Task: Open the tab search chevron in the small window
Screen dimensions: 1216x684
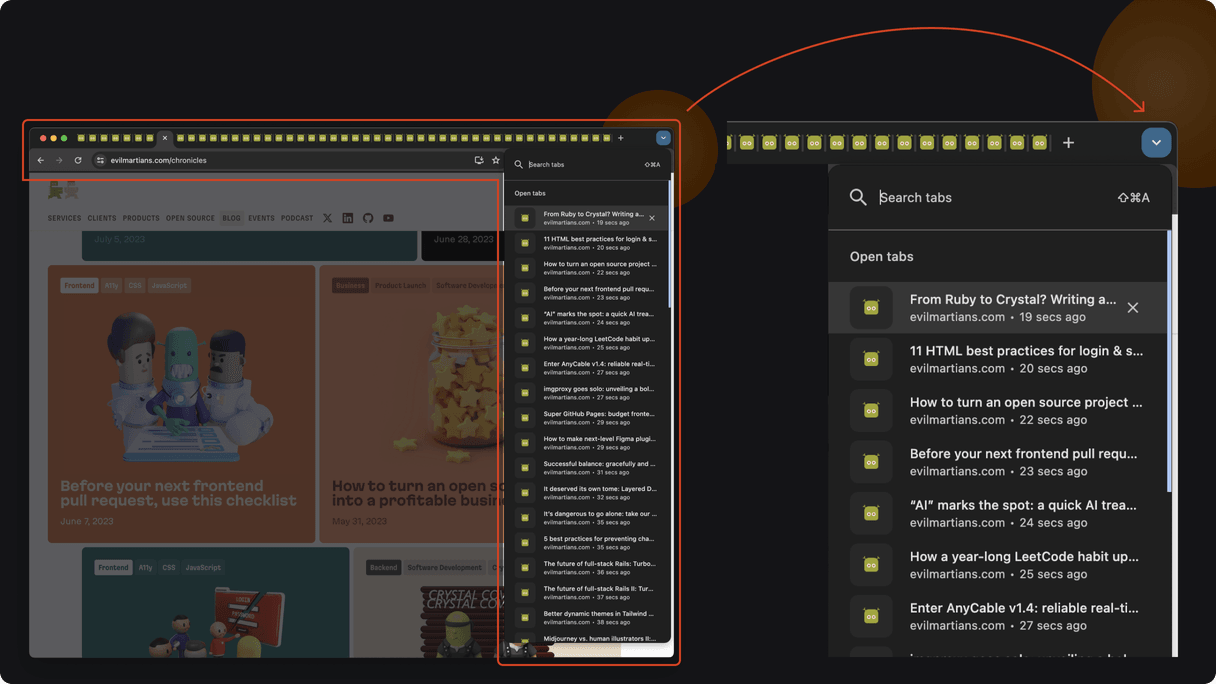Action: [x=663, y=138]
